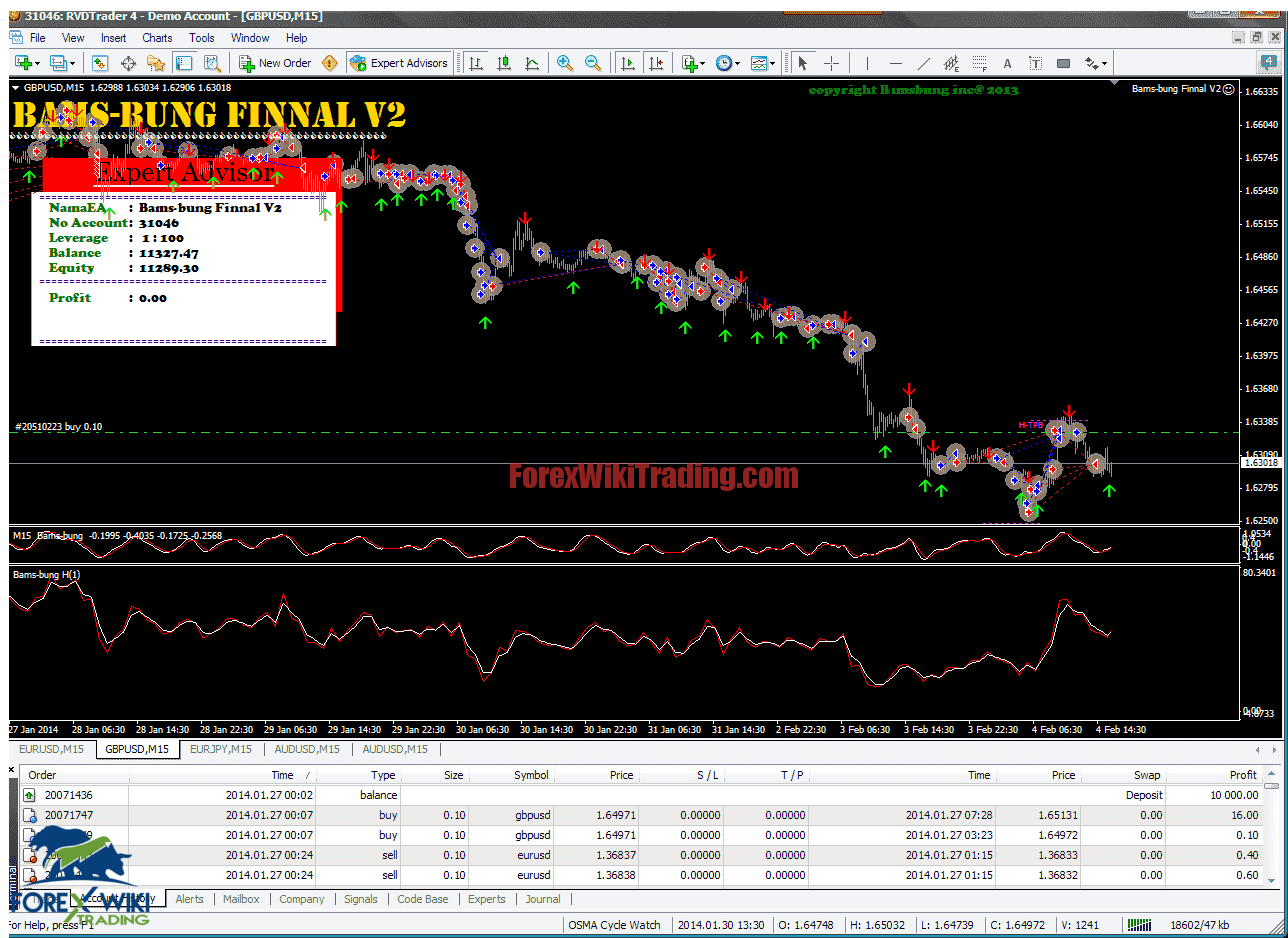Viewport: 1288px width, 938px height.
Task: Open the Signals terminal tab
Action: (x=361, y=899)
